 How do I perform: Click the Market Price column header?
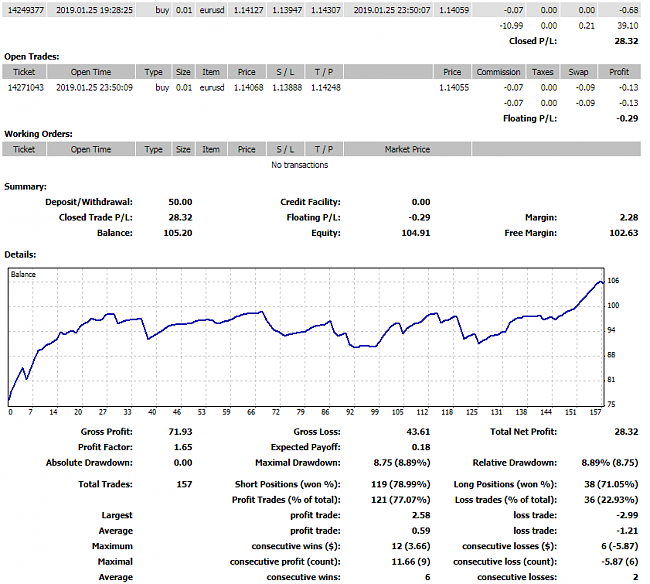(x=407, y=149)
